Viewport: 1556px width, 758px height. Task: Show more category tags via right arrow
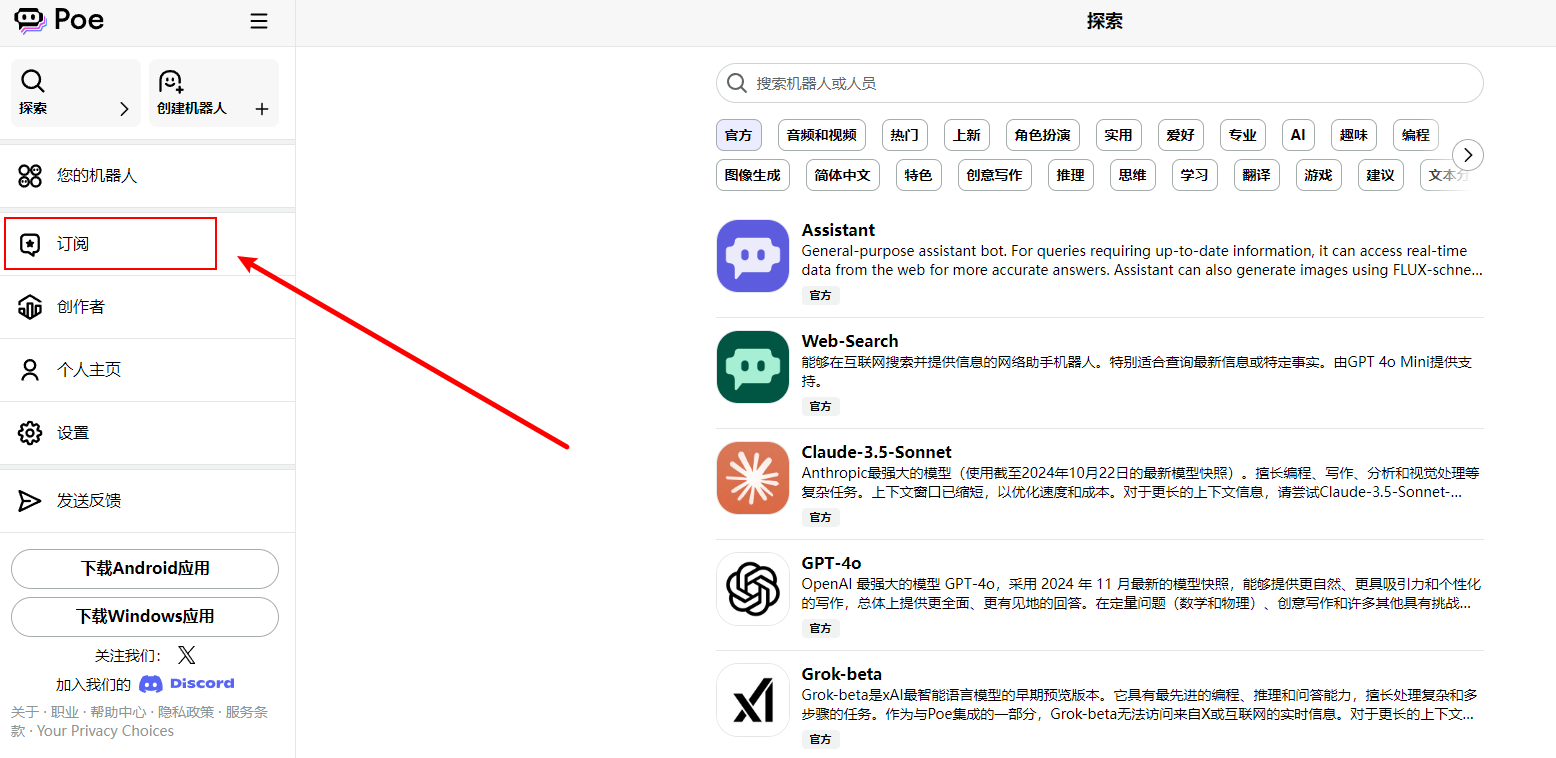pyautogui.click(x=1468, y=155)
